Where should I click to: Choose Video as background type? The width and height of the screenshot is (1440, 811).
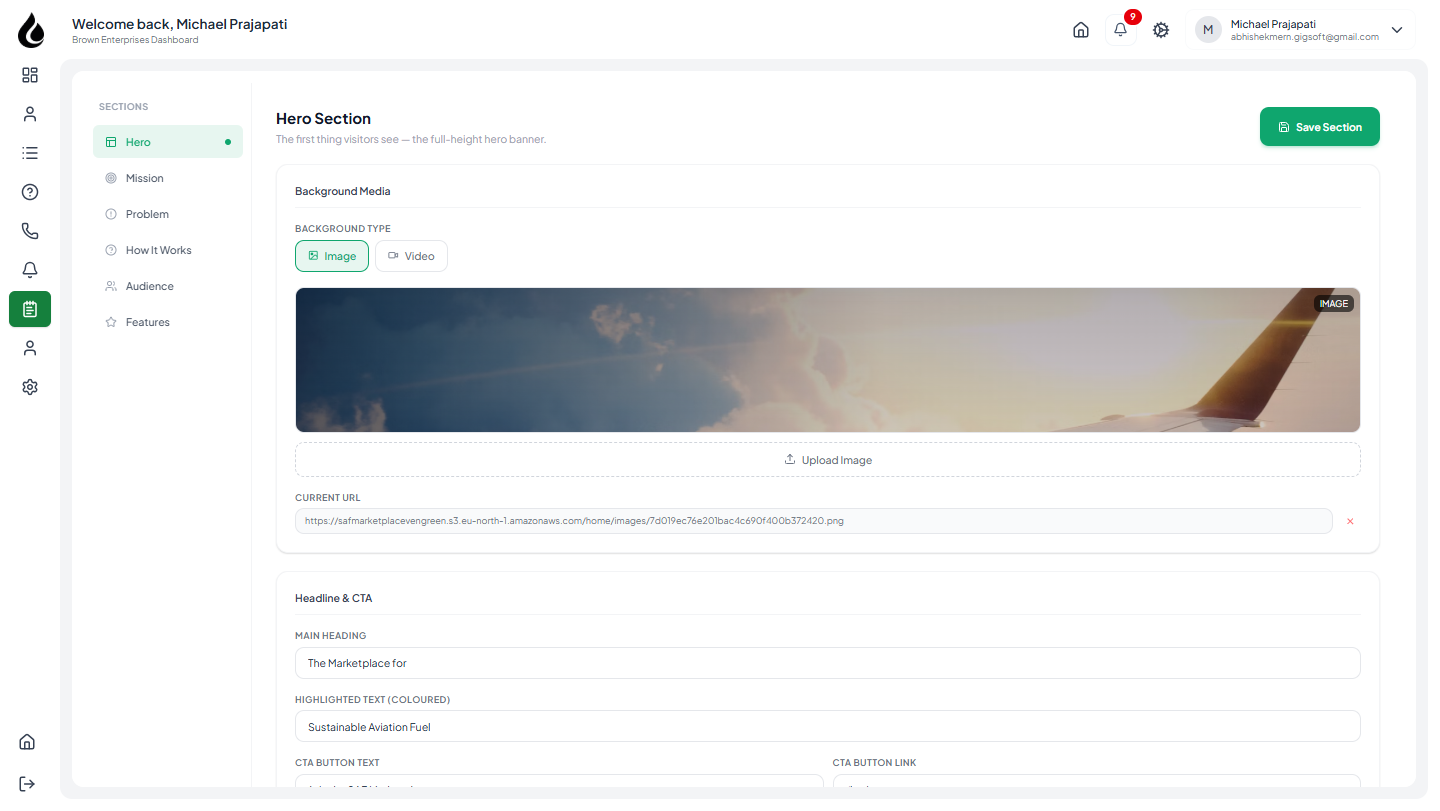[x=411, y=256]
